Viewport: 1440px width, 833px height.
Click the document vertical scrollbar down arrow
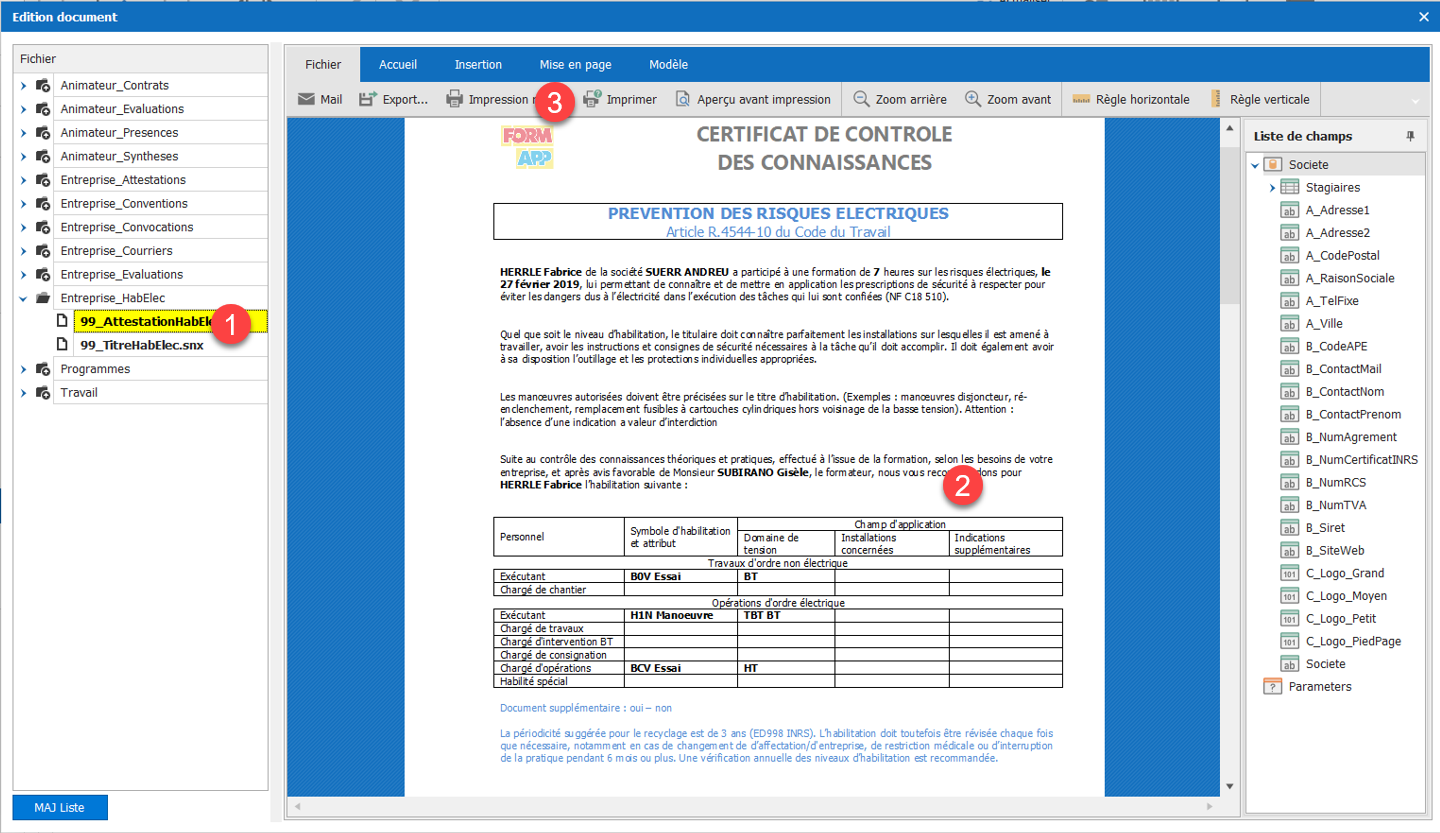click(1230, 787)
